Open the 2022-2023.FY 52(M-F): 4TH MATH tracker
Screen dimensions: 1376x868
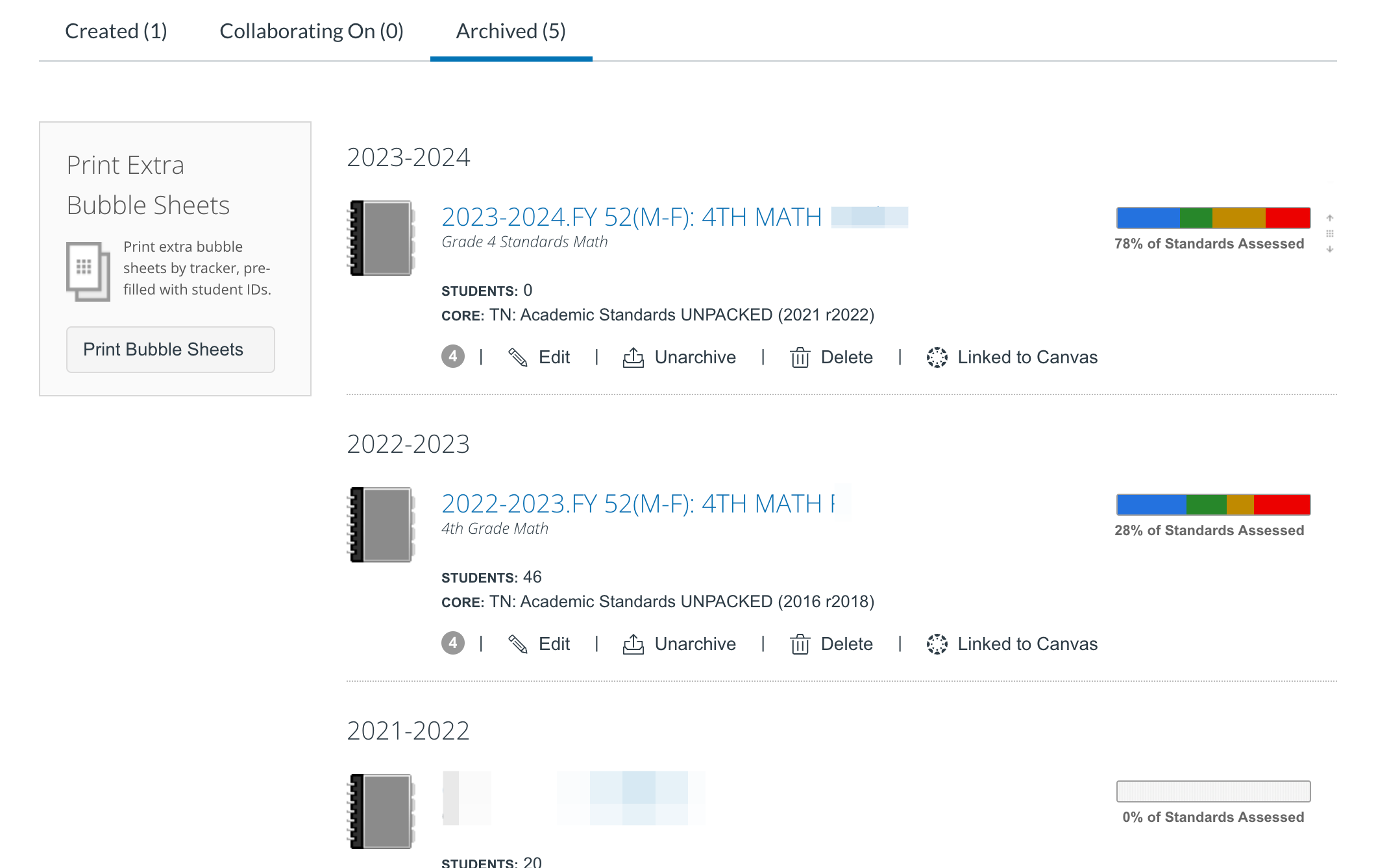pos(638,503)
